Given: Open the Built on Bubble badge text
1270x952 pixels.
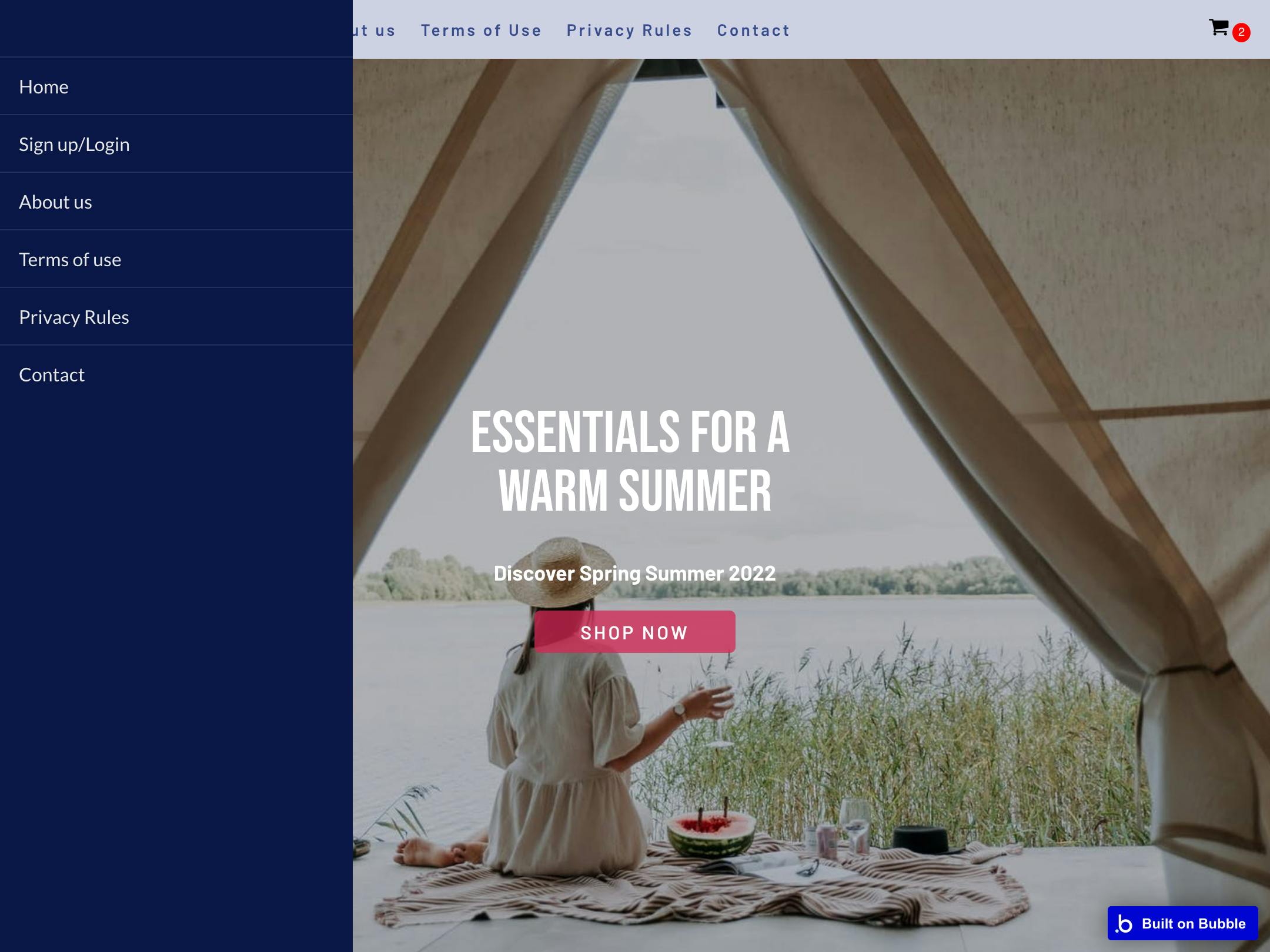Looking at the screenshot, I should pyautogui.click(x=1194, y=924).
